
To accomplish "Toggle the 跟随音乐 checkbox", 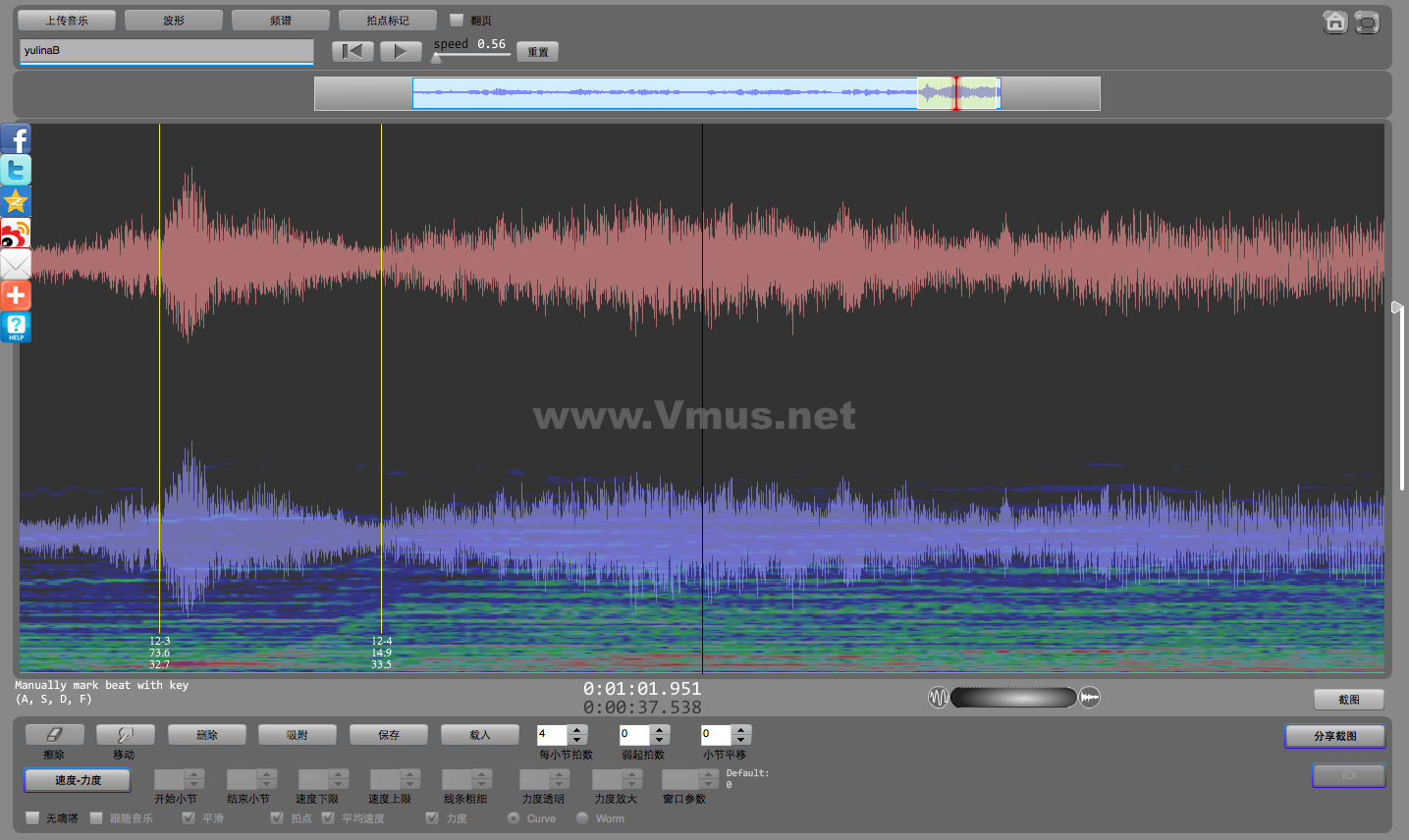I will coord(96,817).
